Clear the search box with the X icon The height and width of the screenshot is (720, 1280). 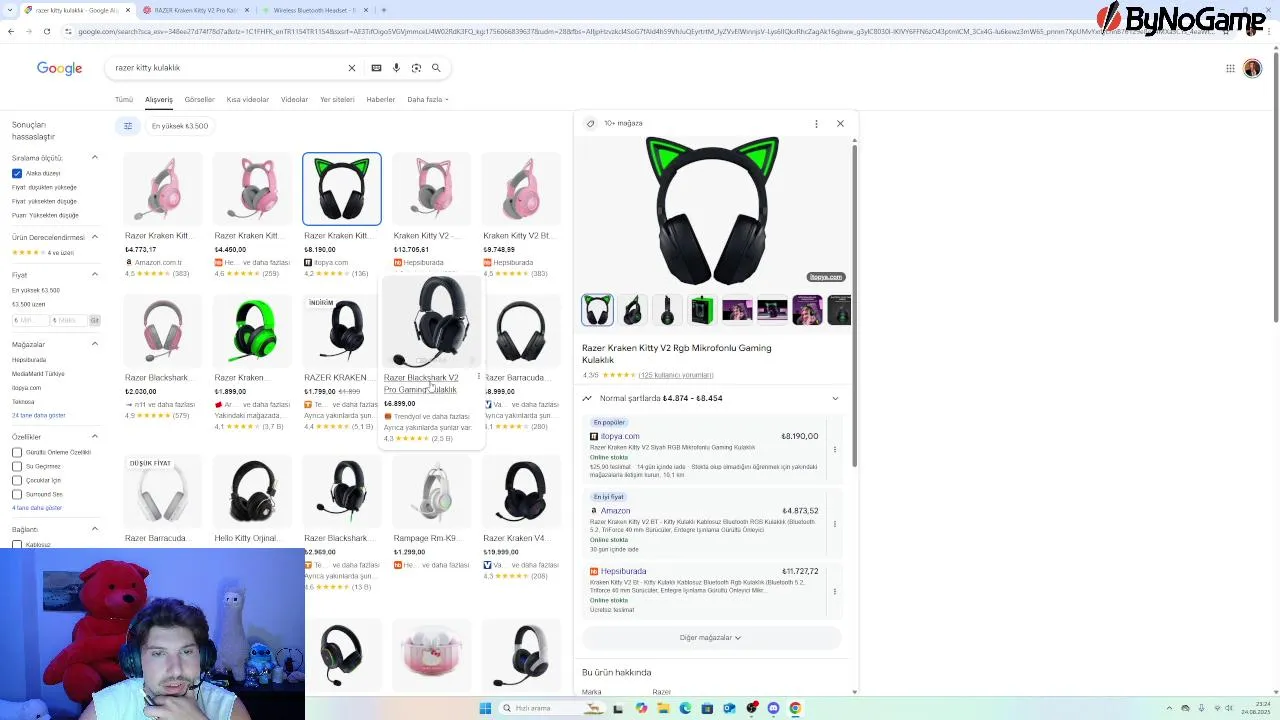click(352, 68)
